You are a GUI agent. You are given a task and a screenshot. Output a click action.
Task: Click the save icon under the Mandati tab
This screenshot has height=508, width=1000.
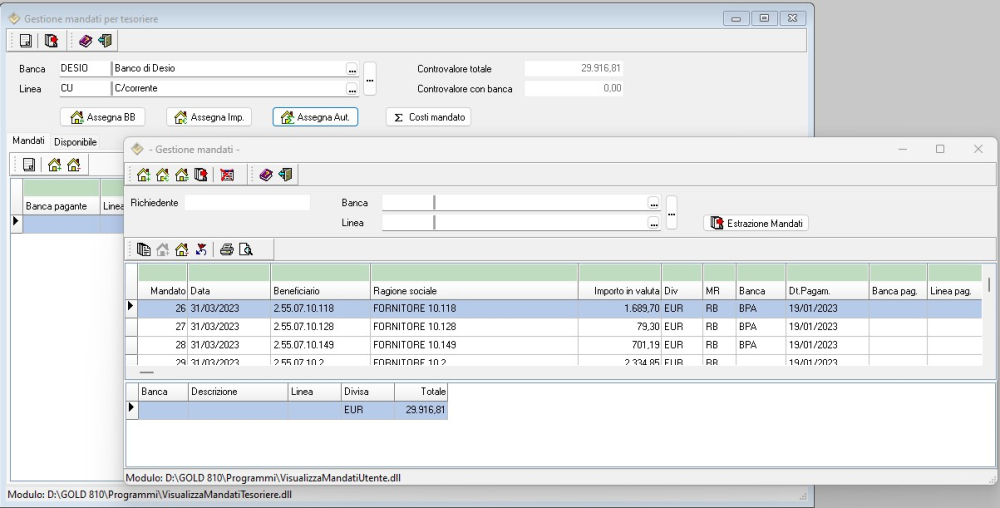click(x=29, y=165)
